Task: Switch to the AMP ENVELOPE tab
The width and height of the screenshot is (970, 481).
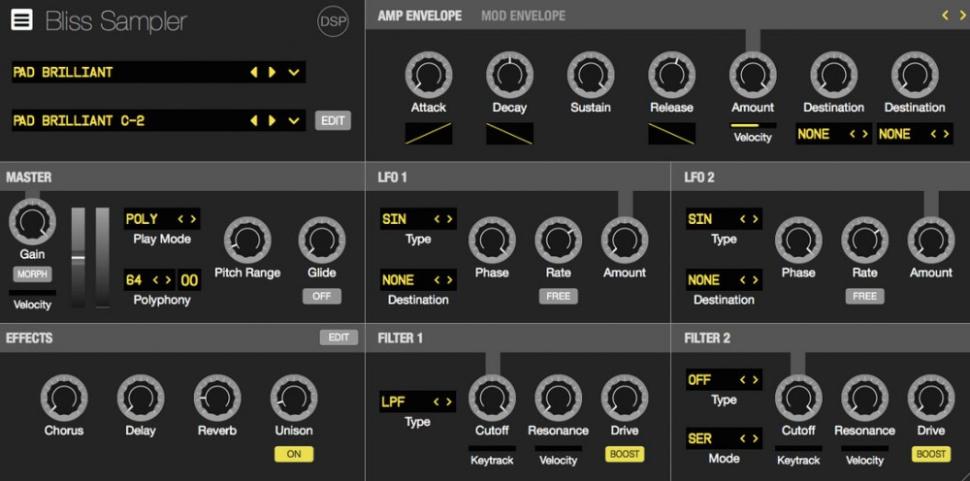Action: [x=419, y=16]
